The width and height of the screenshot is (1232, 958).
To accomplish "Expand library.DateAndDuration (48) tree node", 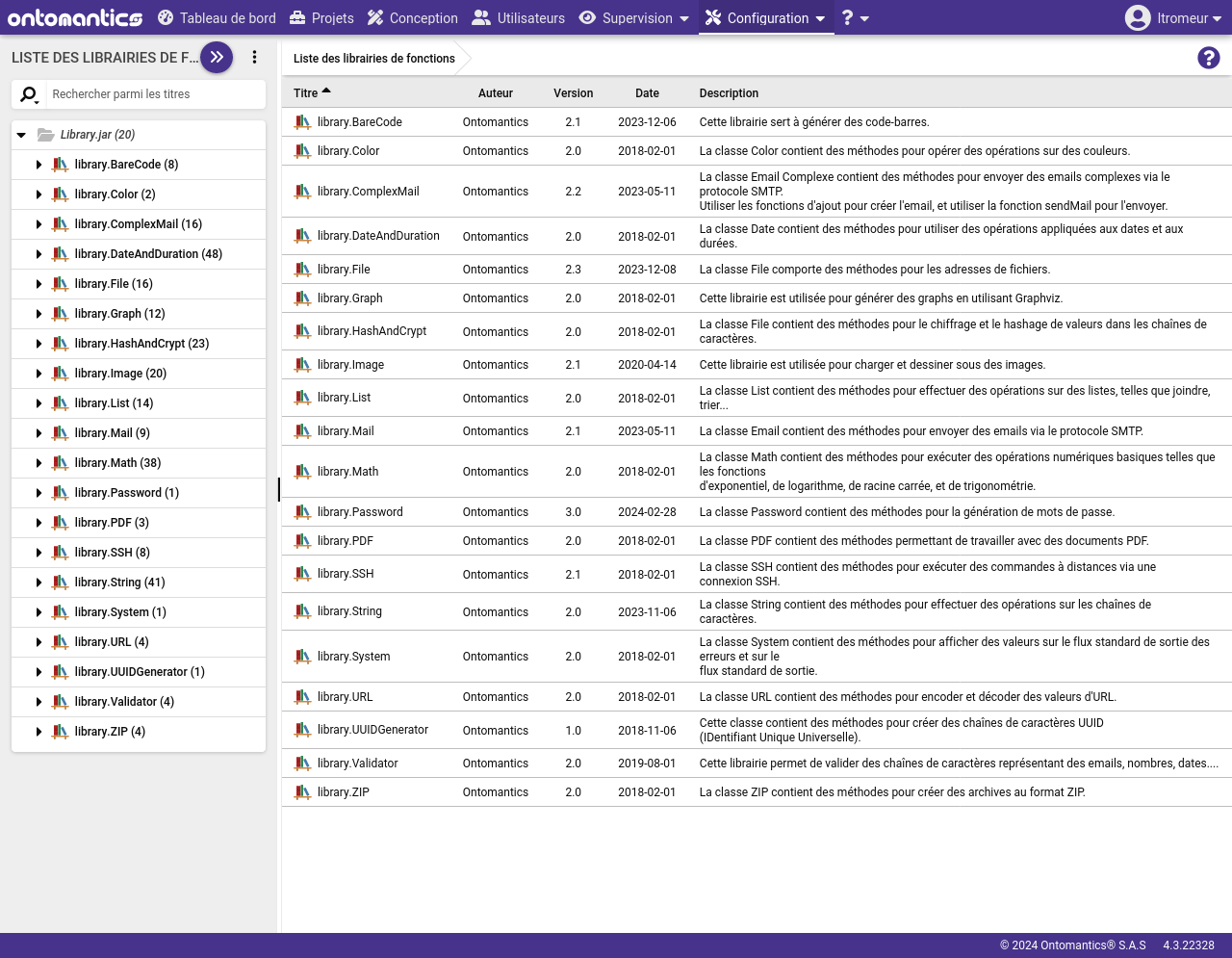I will point(38,254).
